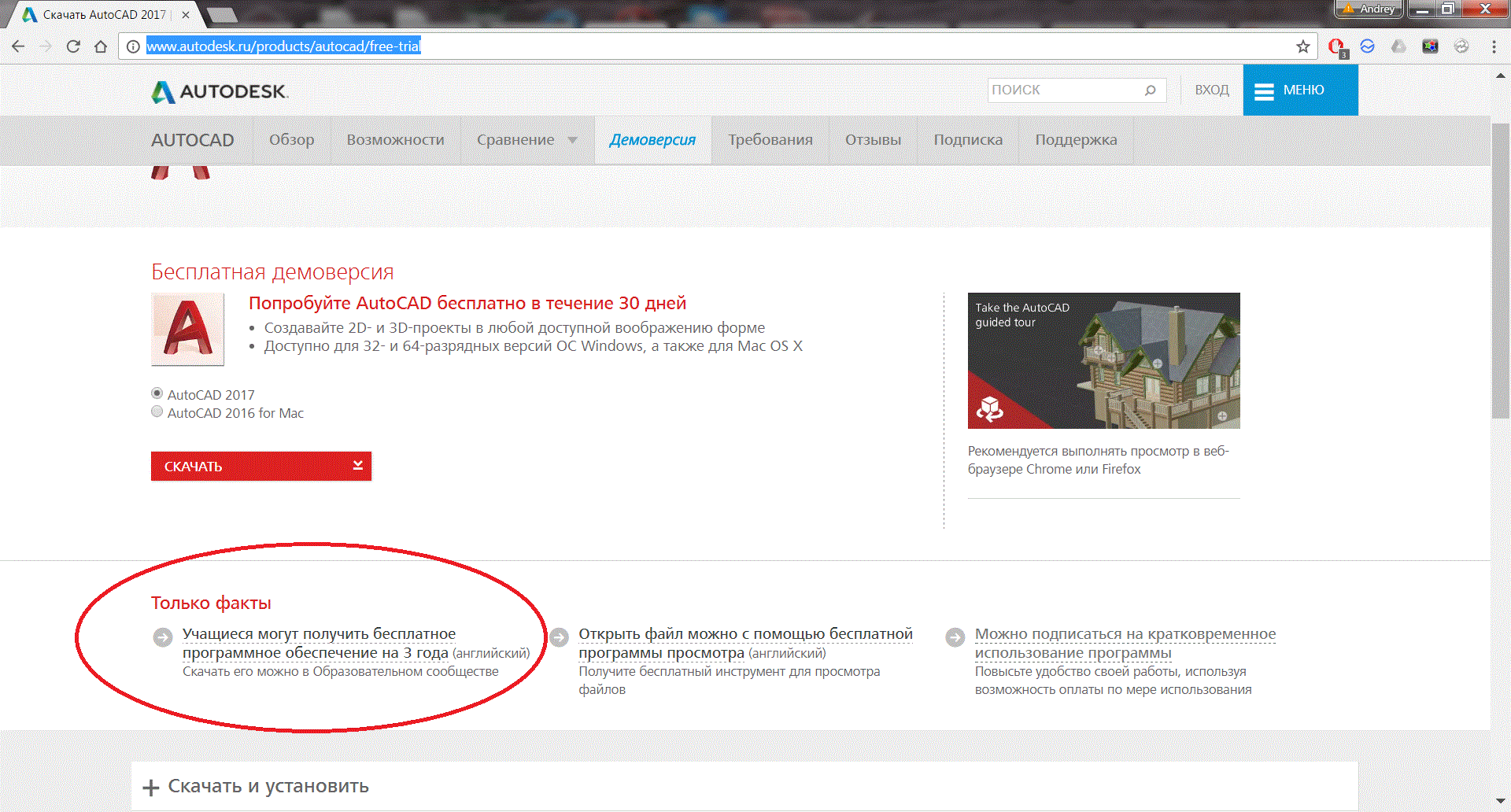Viewport: 1511px width, 812px height.
Task: Open the Отзывы tab
Action: 874,140
